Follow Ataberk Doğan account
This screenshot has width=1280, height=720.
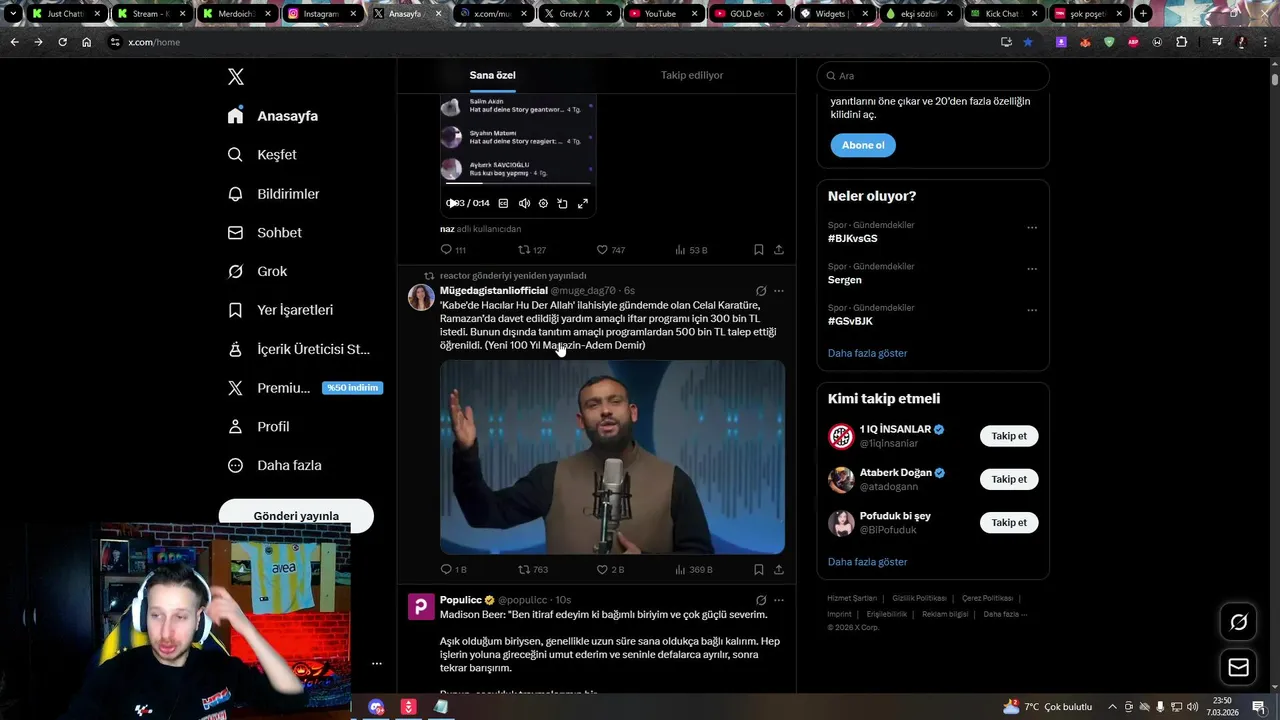[1009, 479]
